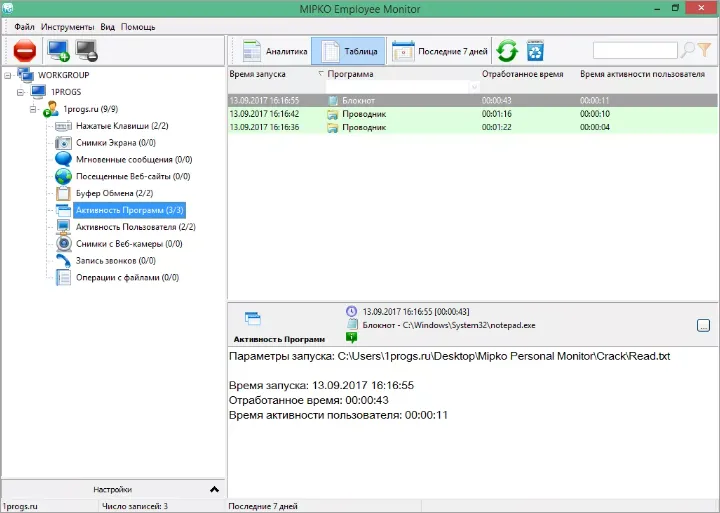Click the Буфер Обмена clipboard icon

pyautogui.click(x=63, y=193)
